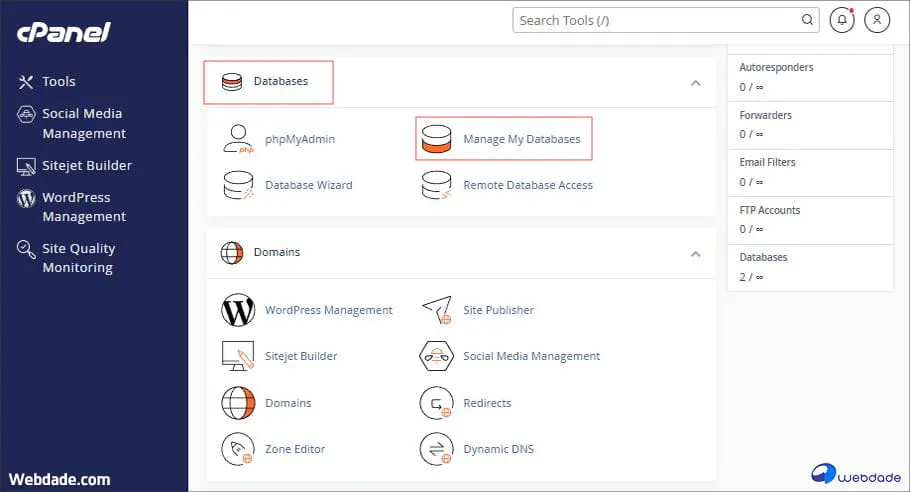Click sidebar Sitejet Builder monitor icon

tap(26, 167)
